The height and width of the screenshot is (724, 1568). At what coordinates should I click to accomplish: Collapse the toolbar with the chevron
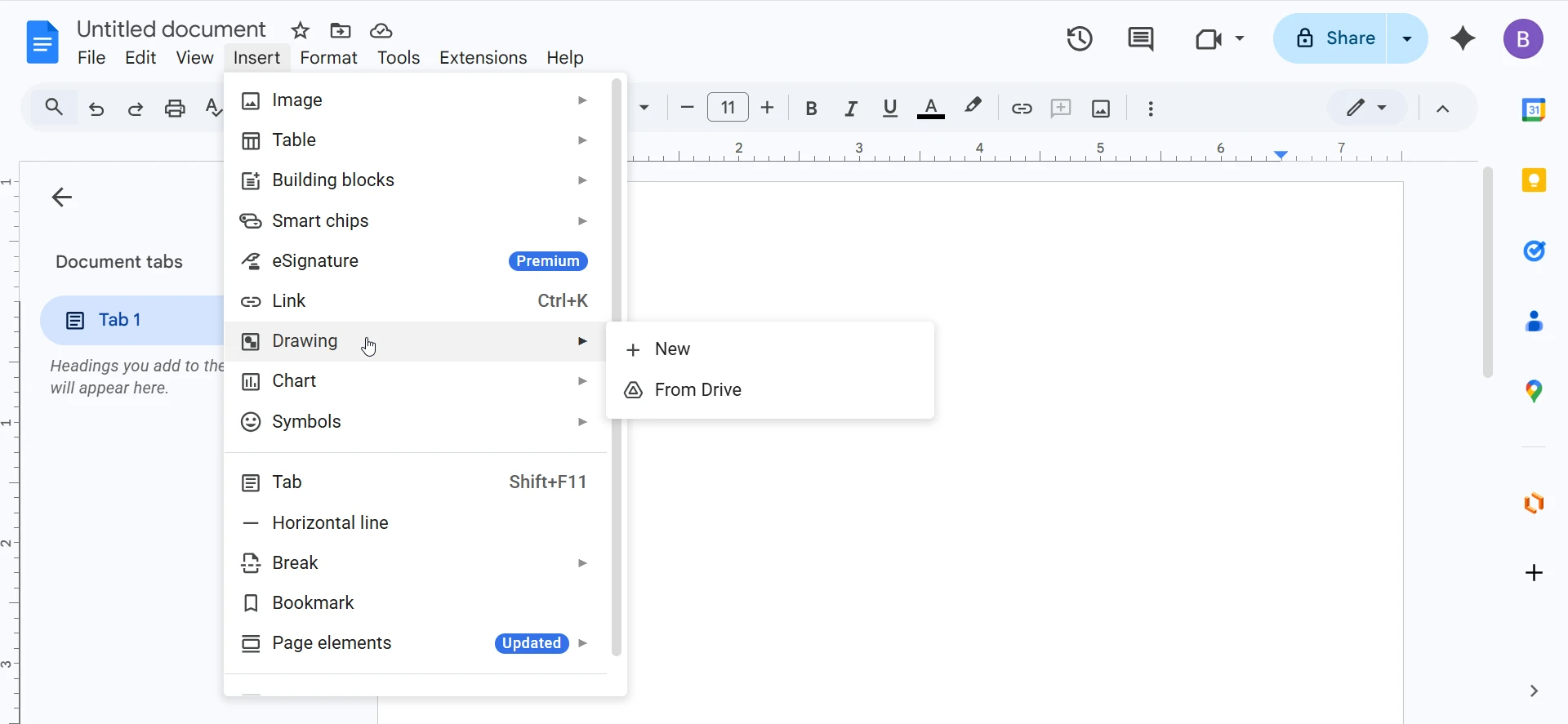1443,109
